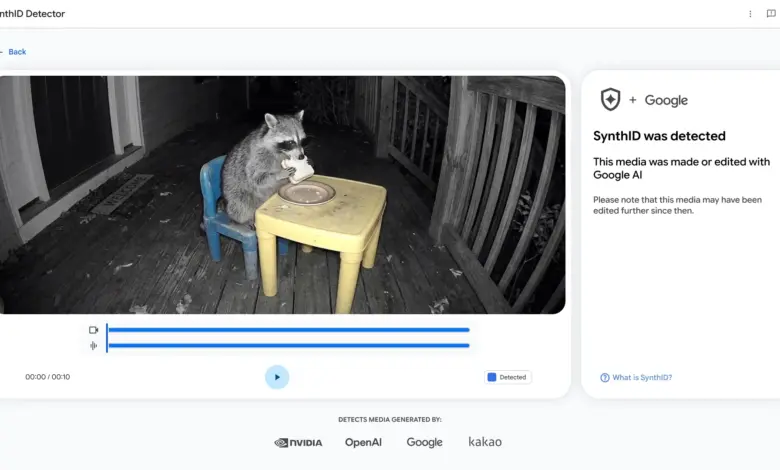
Task: Click the NVIDIA logo
Action: [298, 442]
